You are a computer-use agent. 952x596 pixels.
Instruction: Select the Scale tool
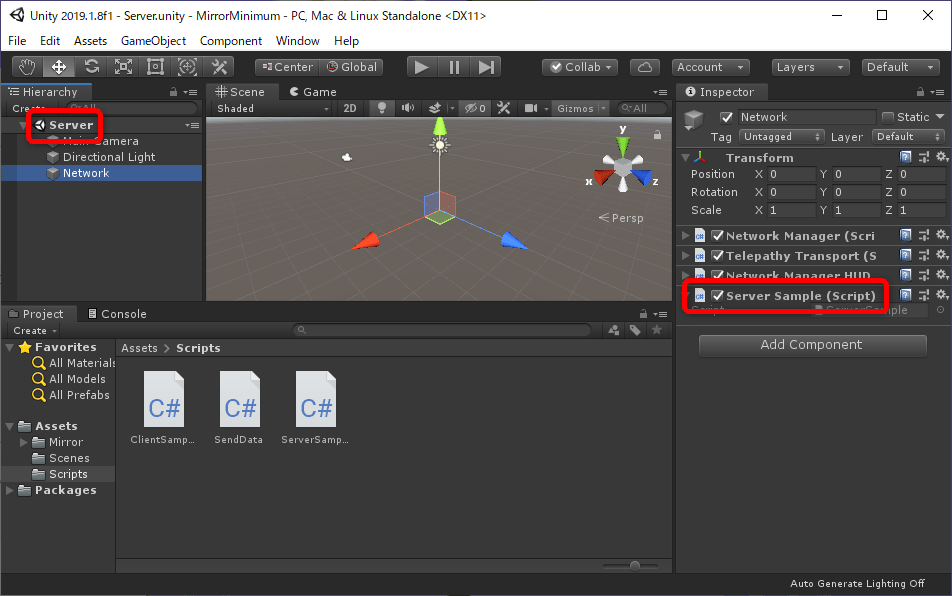pos(123,67)
